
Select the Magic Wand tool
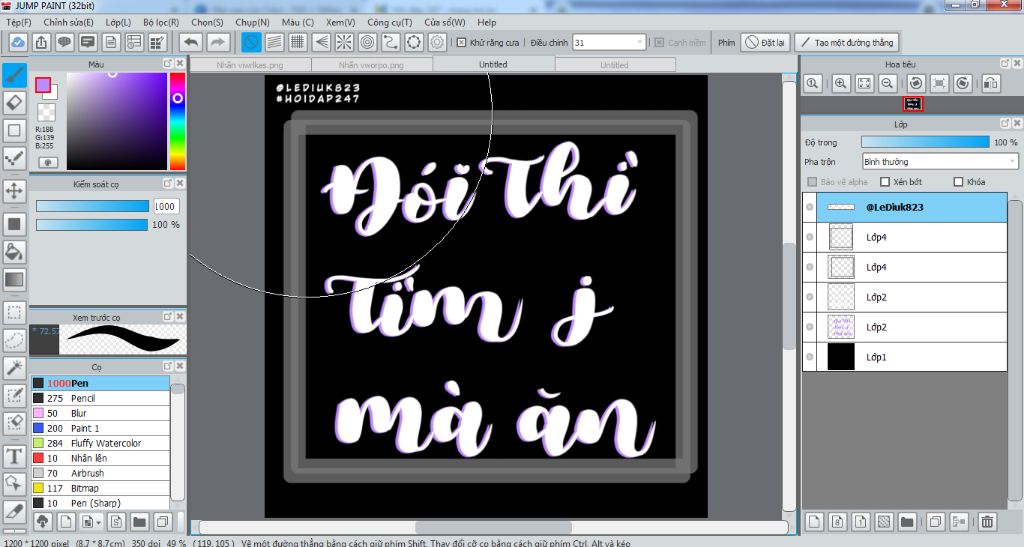[x=14, y=367]
